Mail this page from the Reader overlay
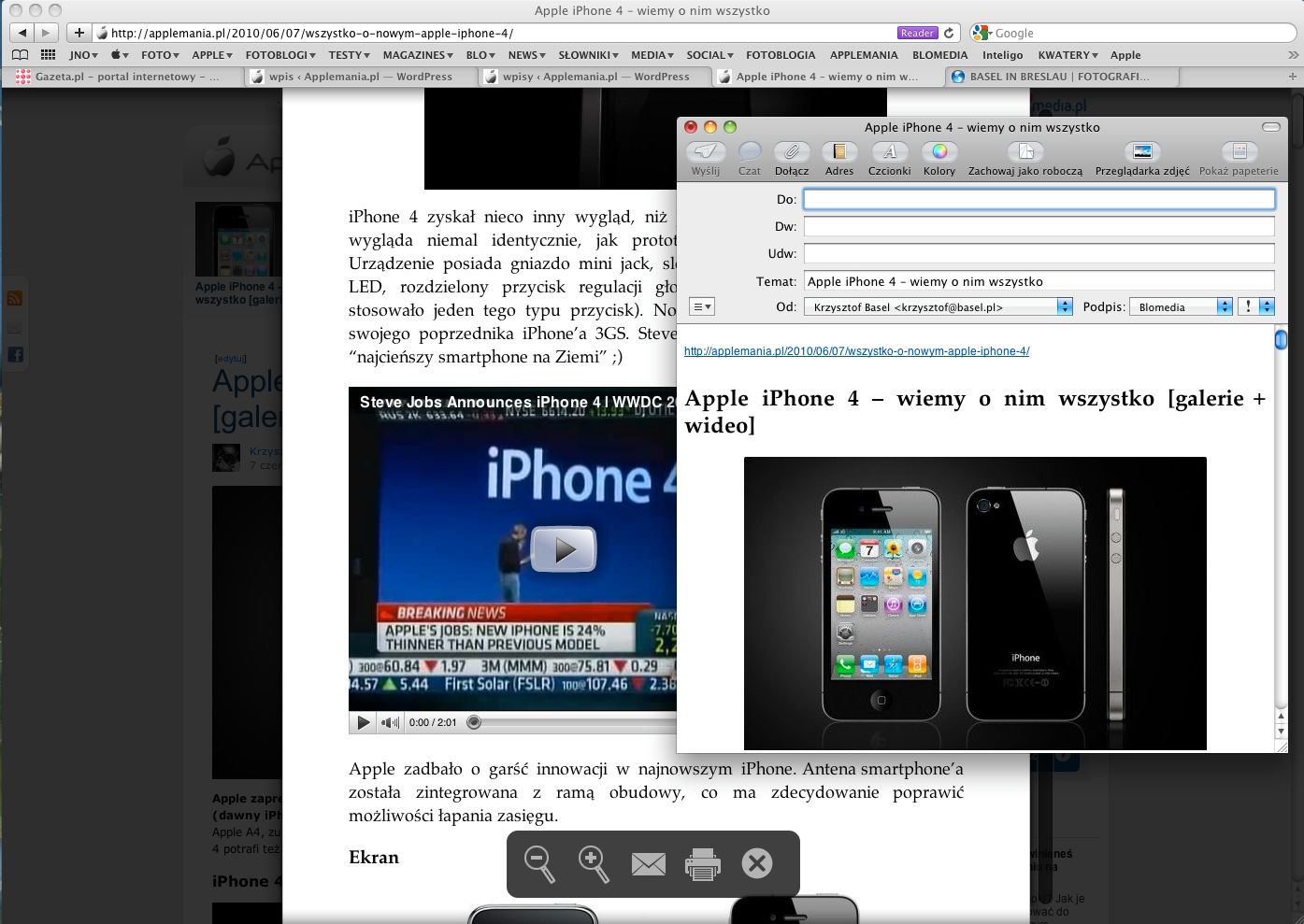1304x924 pixels. 649,864
